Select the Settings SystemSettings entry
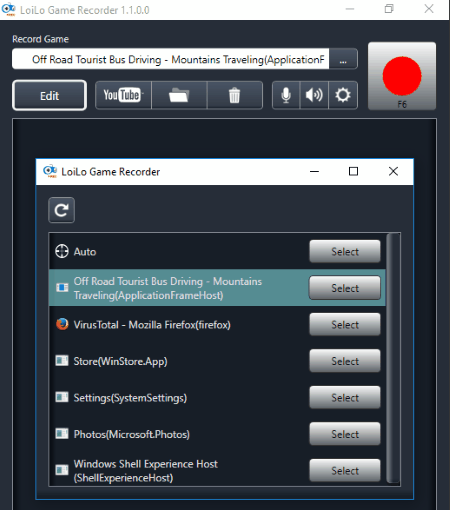The width and height of the screenshot is (450, 510). point(345,397)
